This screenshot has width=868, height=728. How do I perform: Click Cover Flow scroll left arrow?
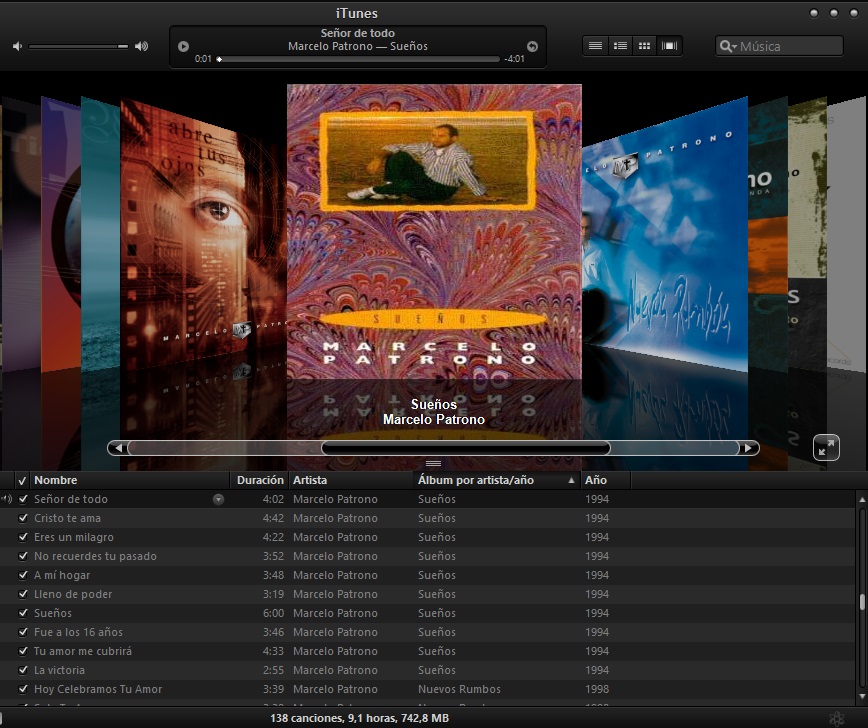tap(117, 448)
